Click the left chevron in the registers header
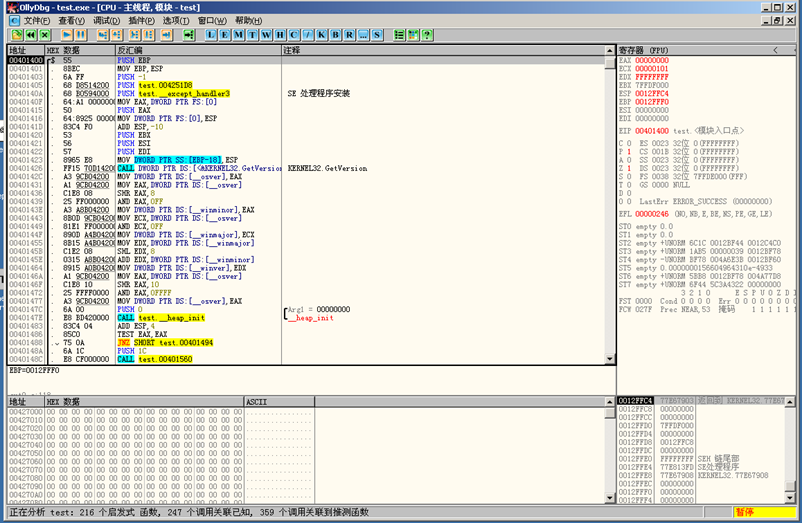802x523 pixels. [774, 49]
